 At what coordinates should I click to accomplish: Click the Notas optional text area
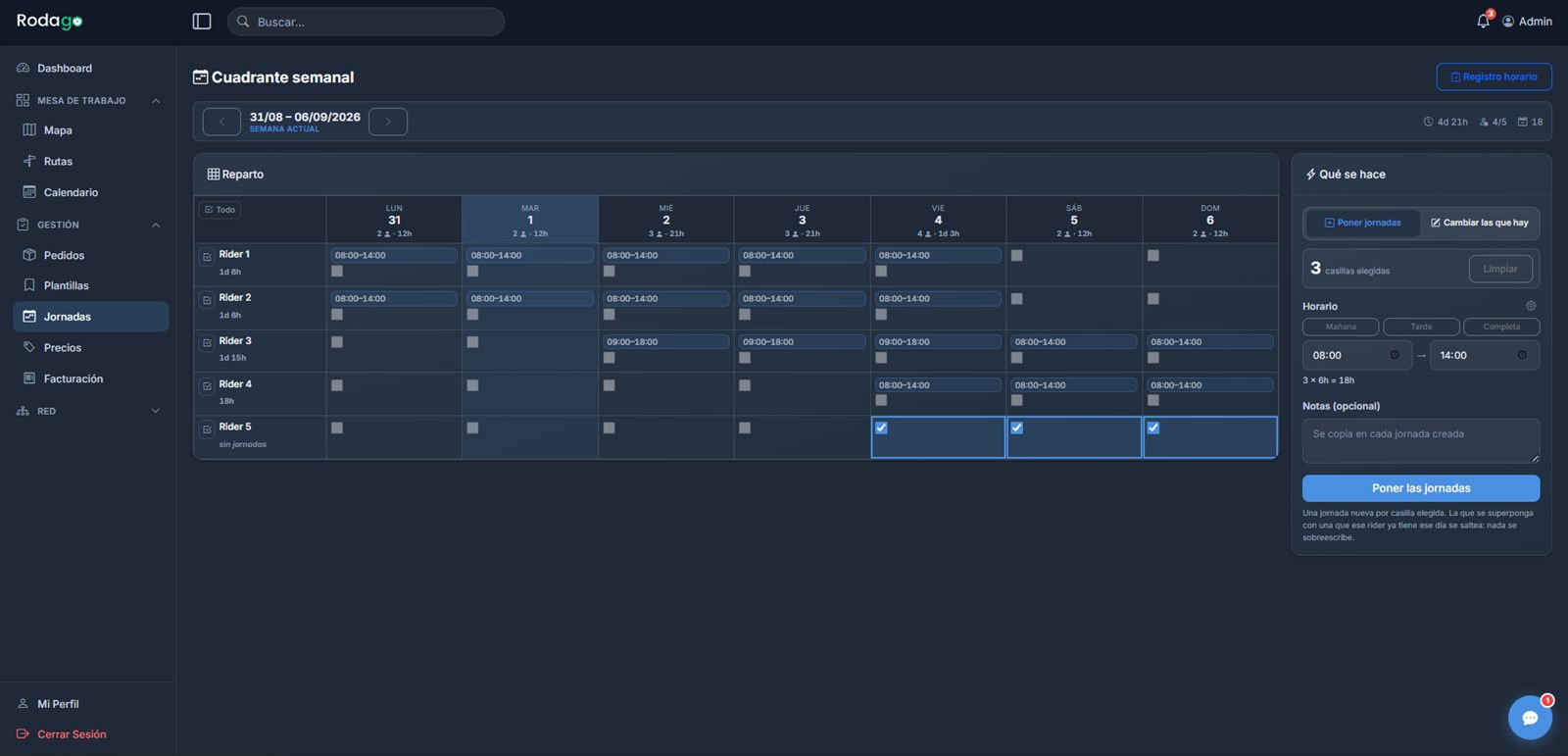point(1421,441)
